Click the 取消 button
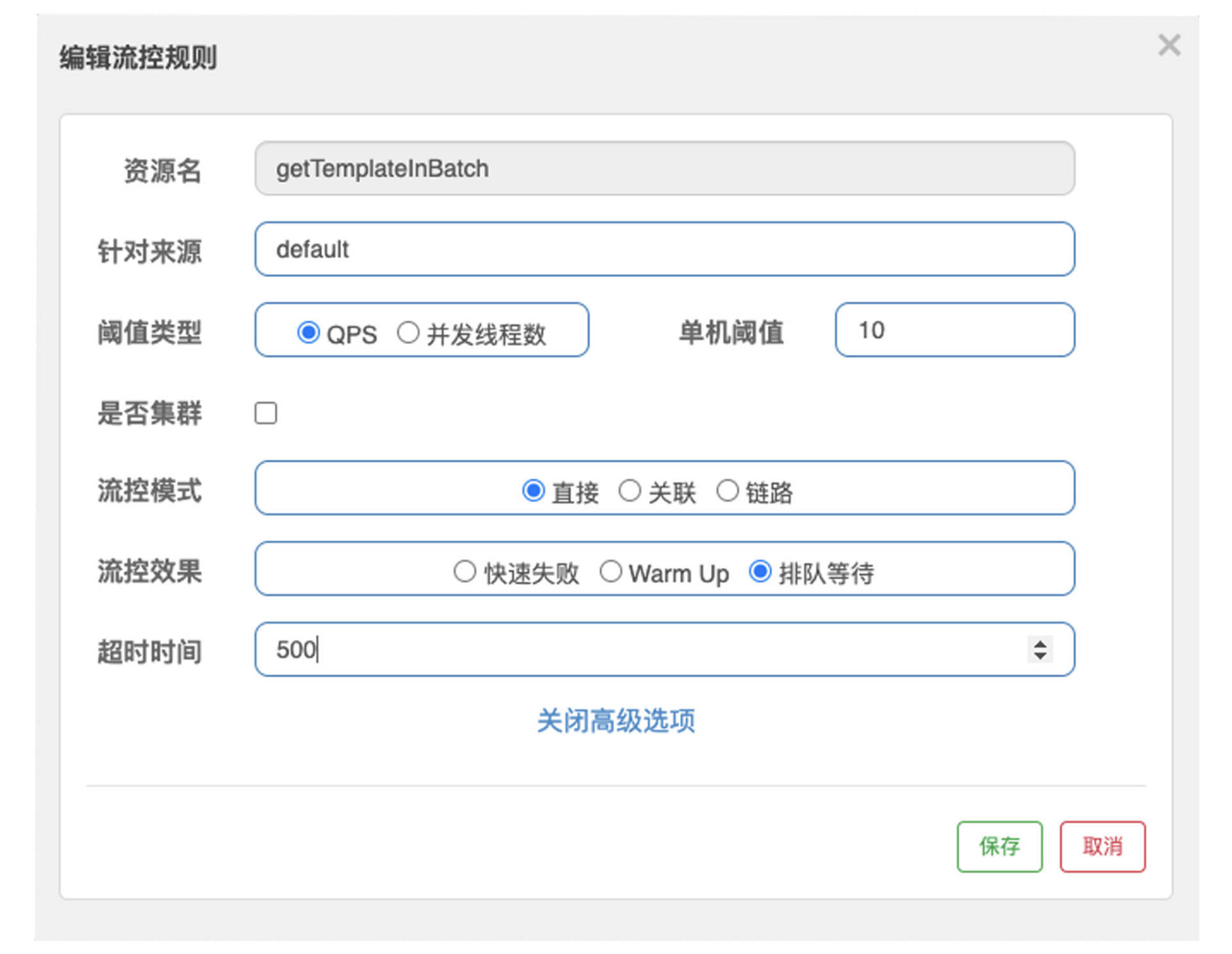This screenshot has height=954, width=1232. click(x=1102, y=847)
